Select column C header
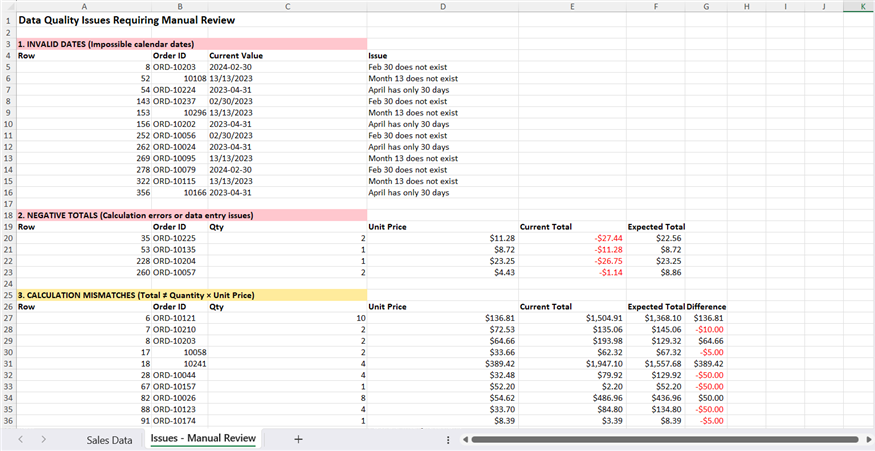The image size is (875, 451). click(x=287, y=7)
